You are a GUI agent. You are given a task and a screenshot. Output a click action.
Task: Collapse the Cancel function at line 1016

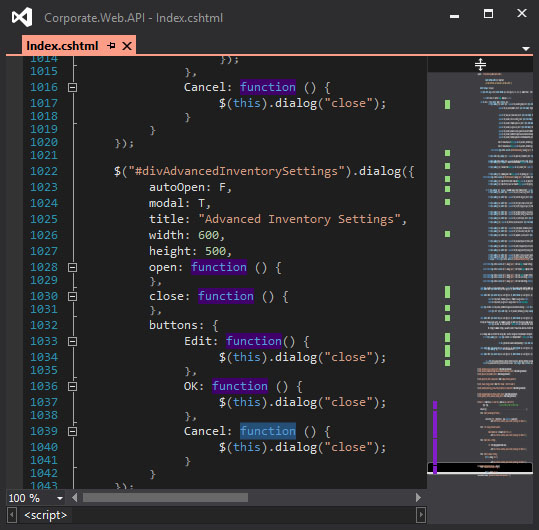click(72, 87)
